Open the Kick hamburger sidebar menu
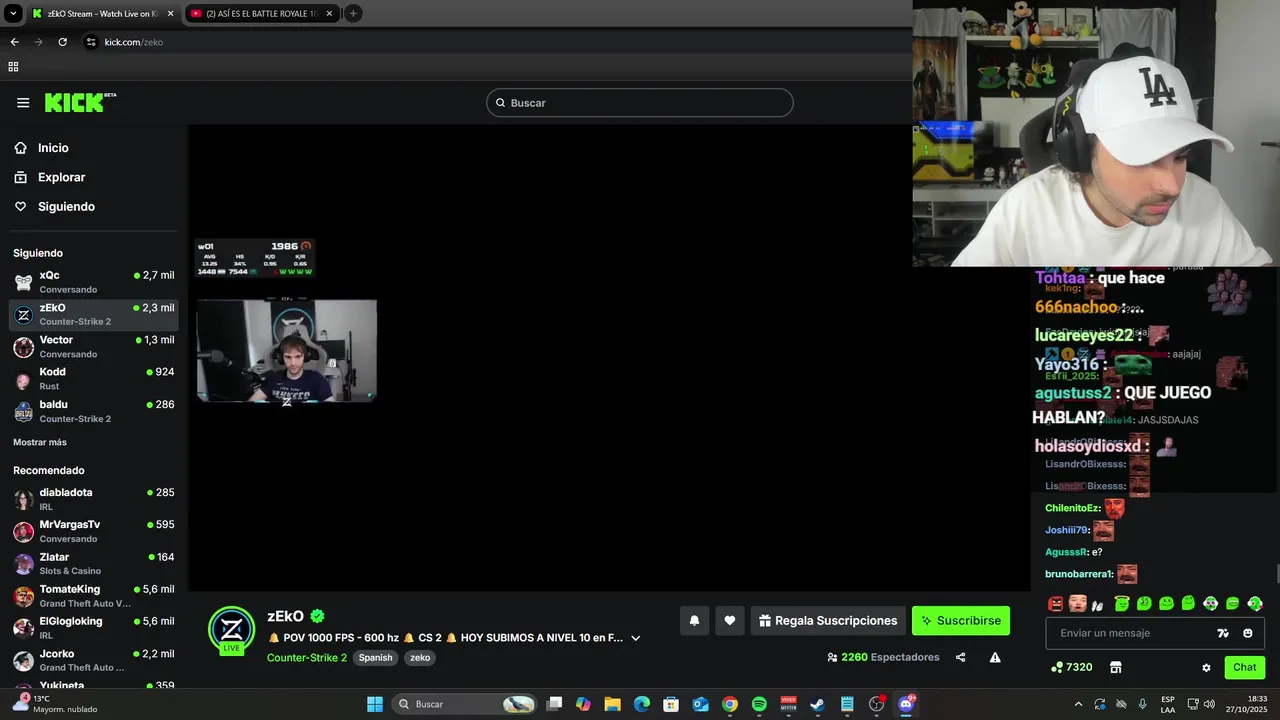1280x720 pixels. [23, 103]
